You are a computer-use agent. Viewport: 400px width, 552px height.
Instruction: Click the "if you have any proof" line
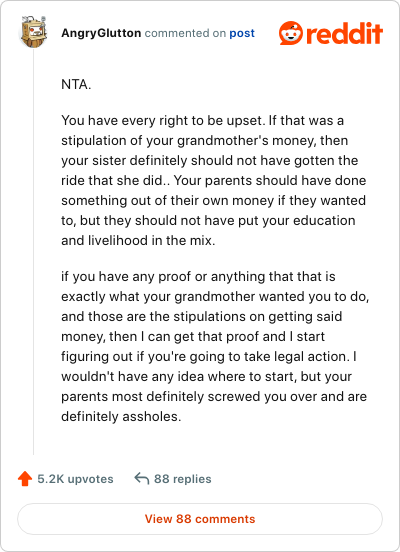pos(198,276)
